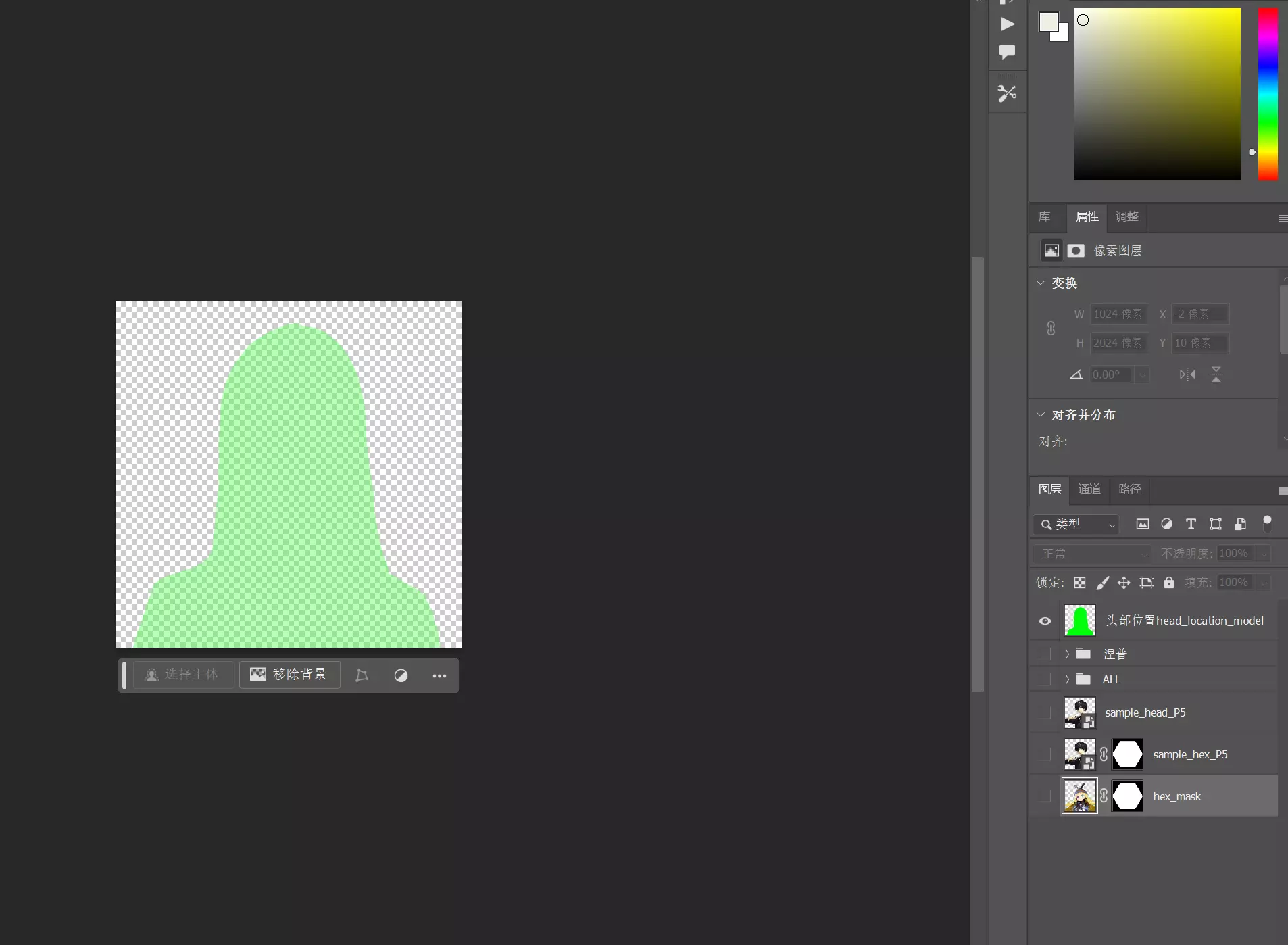Filter layers by adjustment layer icon

click(1166, 524)
